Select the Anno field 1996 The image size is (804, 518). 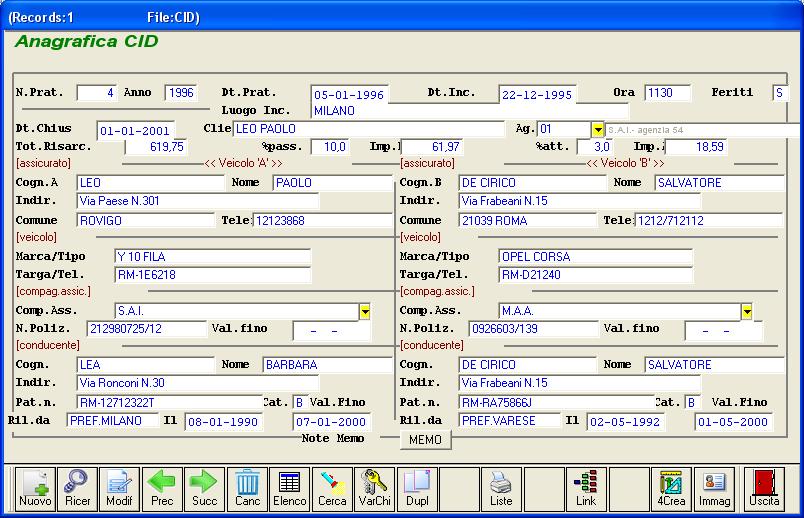click(x=181, y=93)
